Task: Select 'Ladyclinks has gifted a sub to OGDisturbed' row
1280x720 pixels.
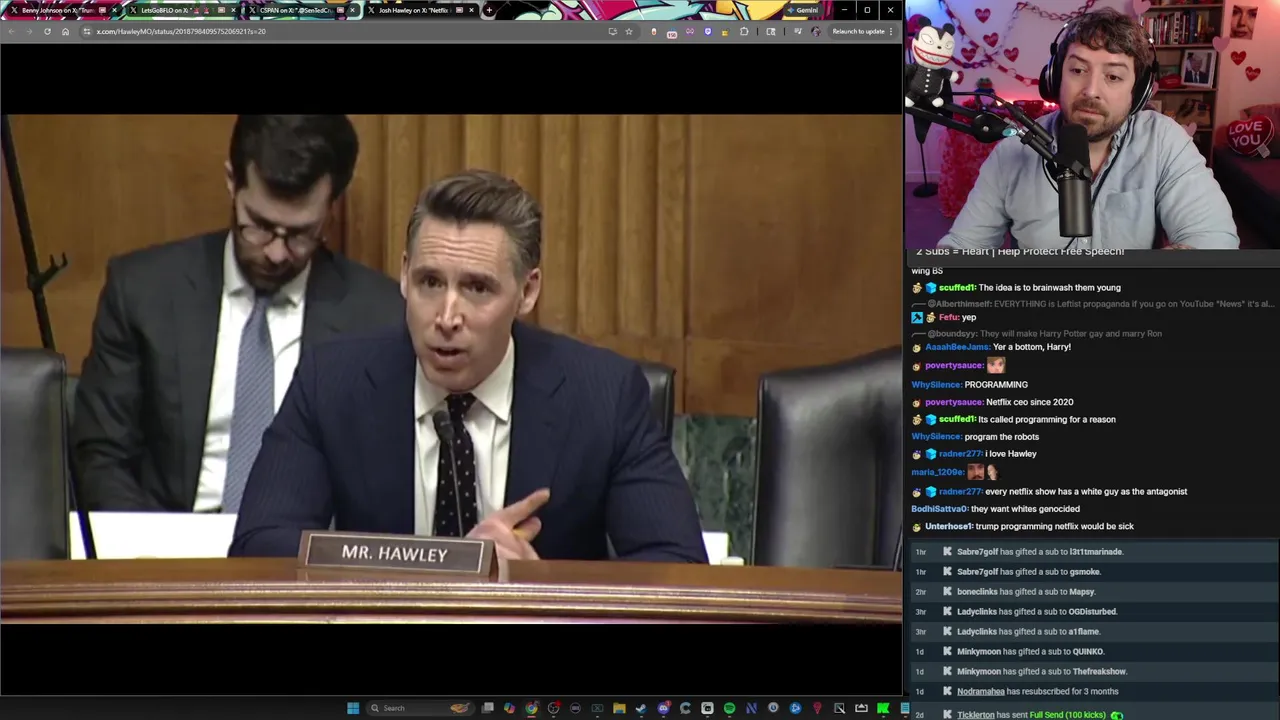Action: [1092, 612]
